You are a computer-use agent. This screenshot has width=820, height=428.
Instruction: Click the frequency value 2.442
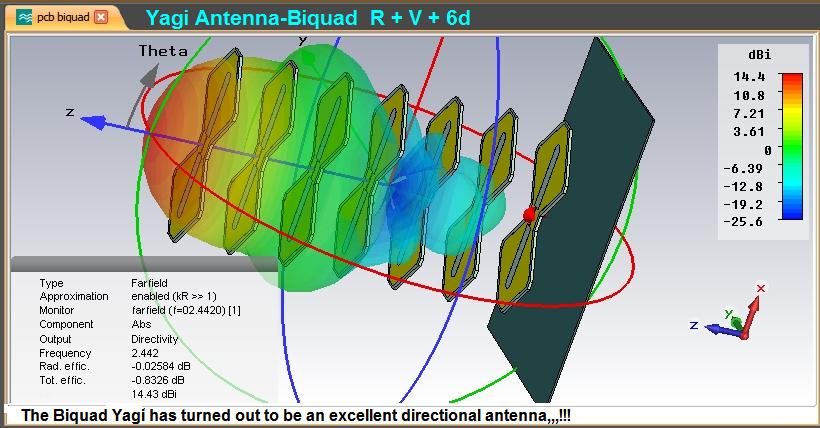(145, 353)
